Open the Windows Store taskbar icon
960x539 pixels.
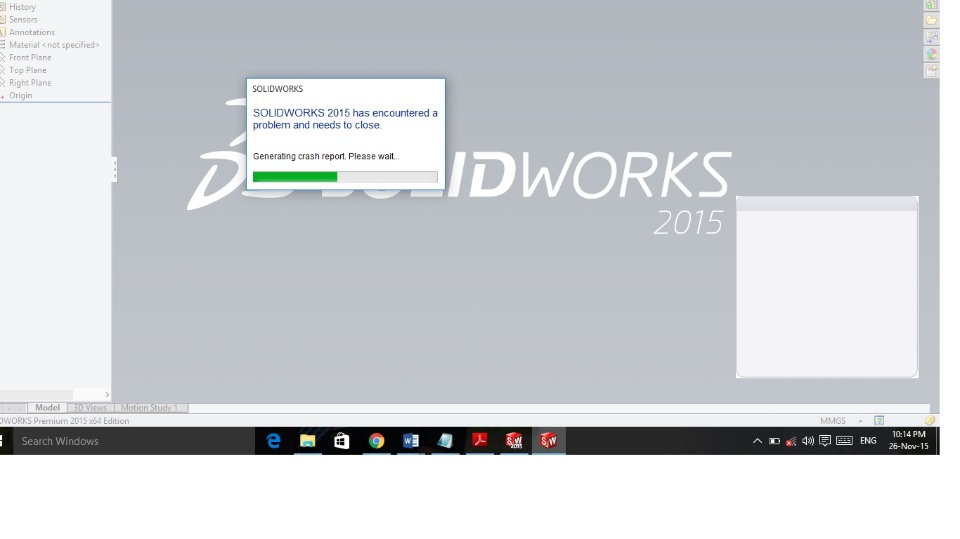tap(342, 441)
